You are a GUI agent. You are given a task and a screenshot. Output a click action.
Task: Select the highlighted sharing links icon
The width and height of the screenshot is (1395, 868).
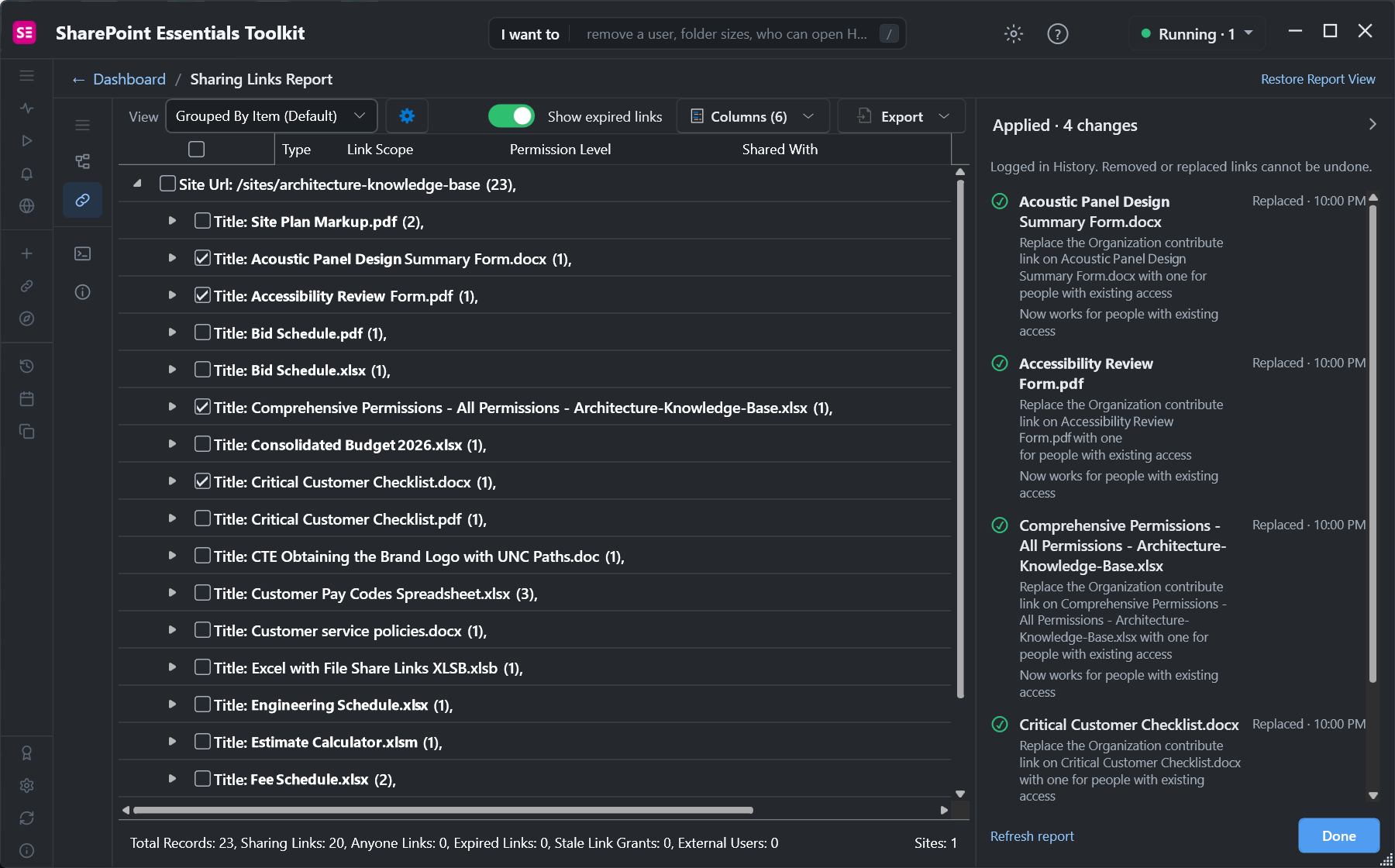(x=83, y=200)
